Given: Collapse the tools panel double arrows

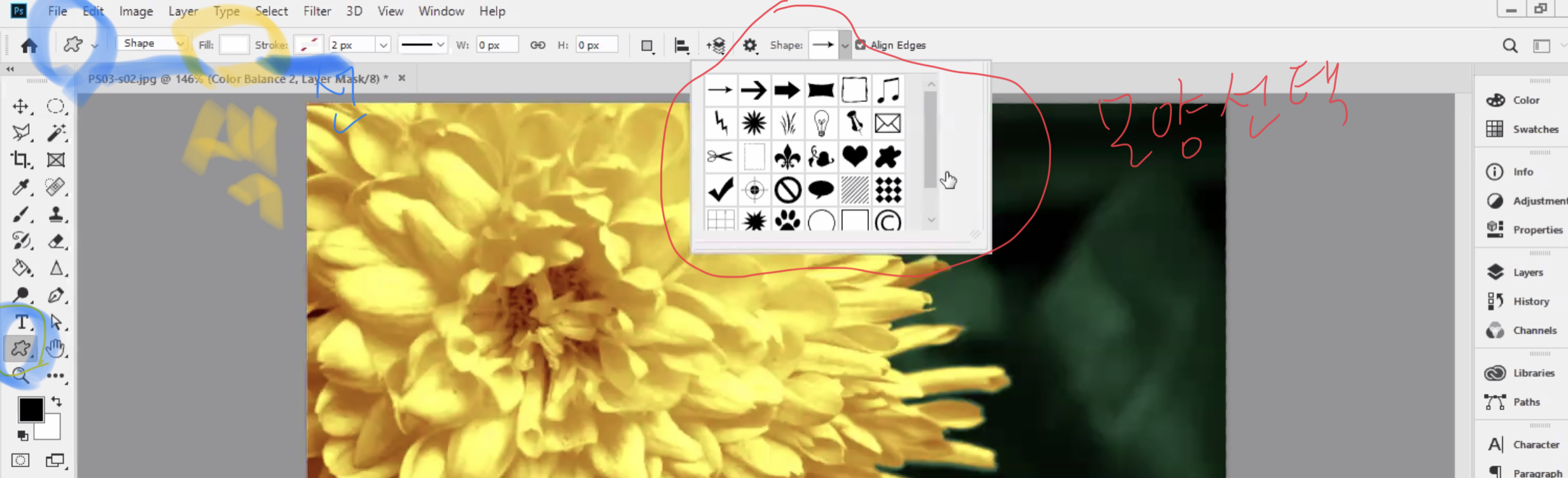Looking at the screenshot, I should coord(10,69).
